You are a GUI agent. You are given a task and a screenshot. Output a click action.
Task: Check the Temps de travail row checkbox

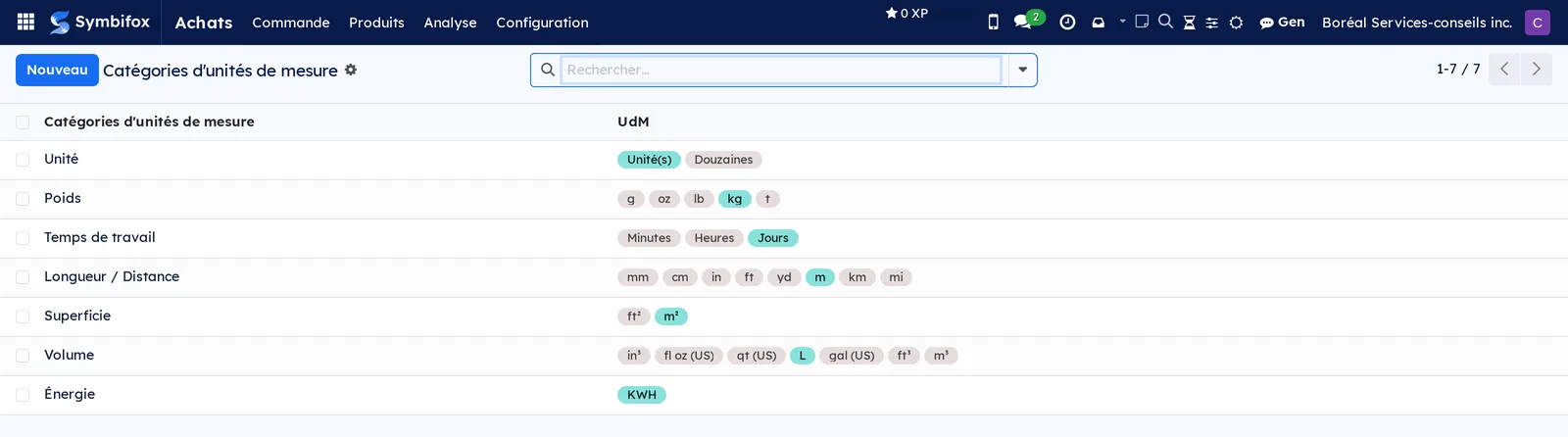[23, 237]
